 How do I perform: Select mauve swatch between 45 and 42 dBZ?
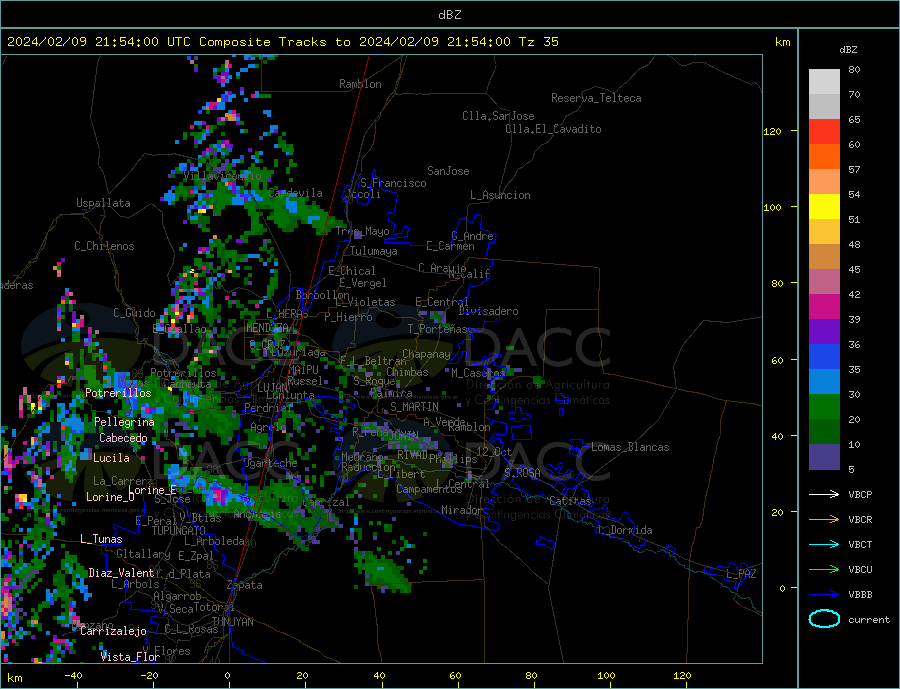click(x=824, y=282)
